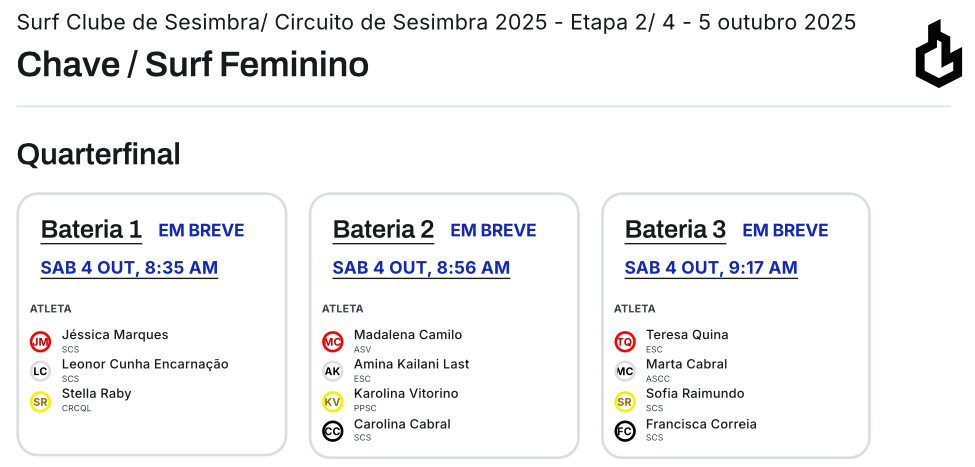Click Leonor Cunha Encarnação LC avatar

click(40, 371)
